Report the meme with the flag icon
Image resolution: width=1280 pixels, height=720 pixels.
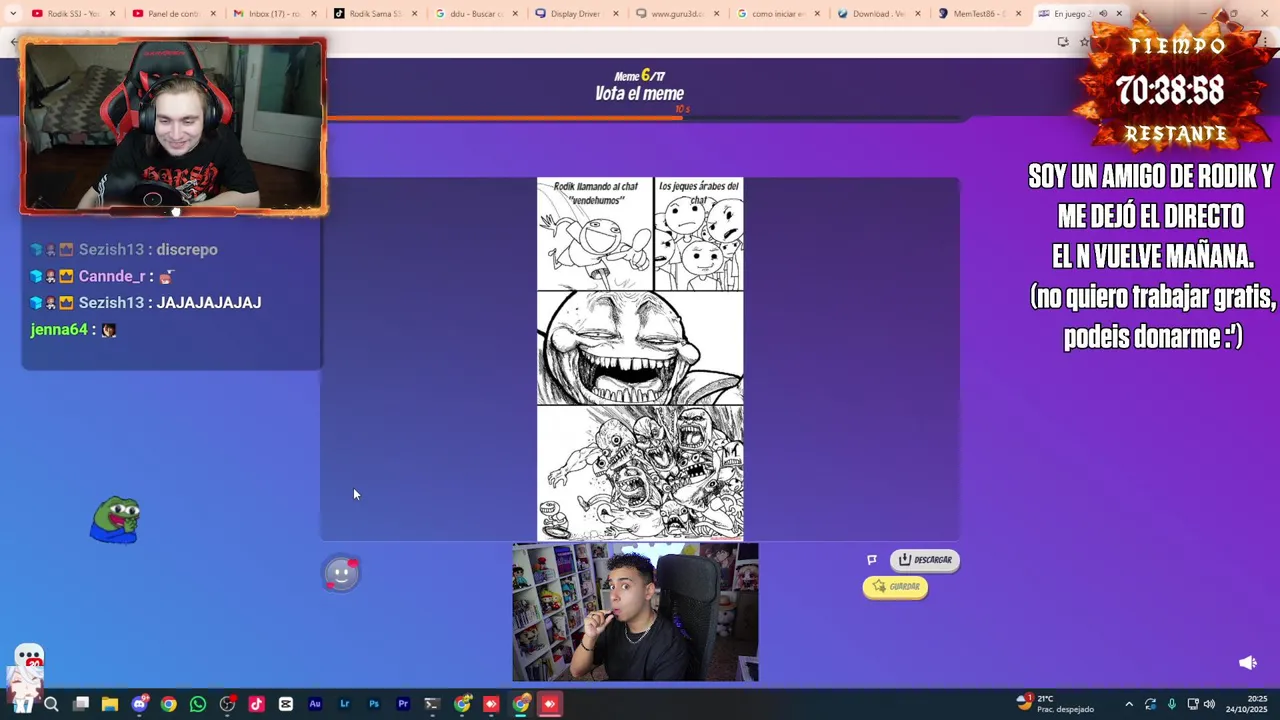click(872, 560)
